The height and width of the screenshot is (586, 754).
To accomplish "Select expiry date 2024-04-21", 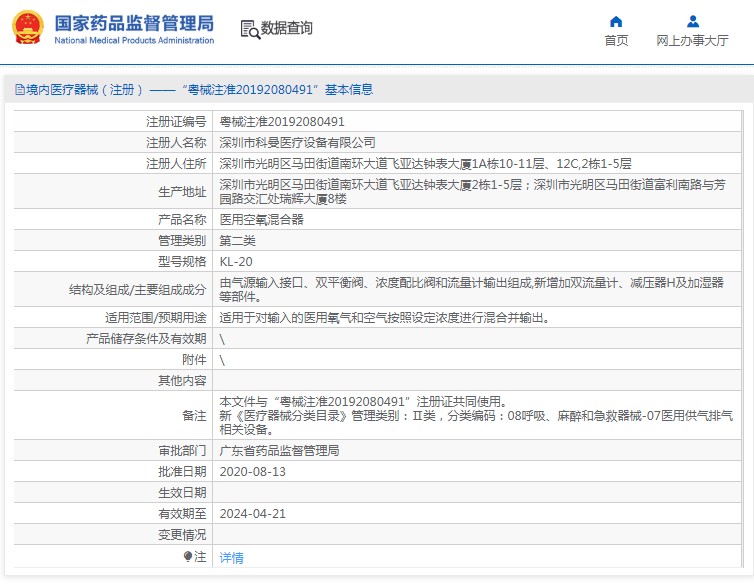I will pos(252,514).
